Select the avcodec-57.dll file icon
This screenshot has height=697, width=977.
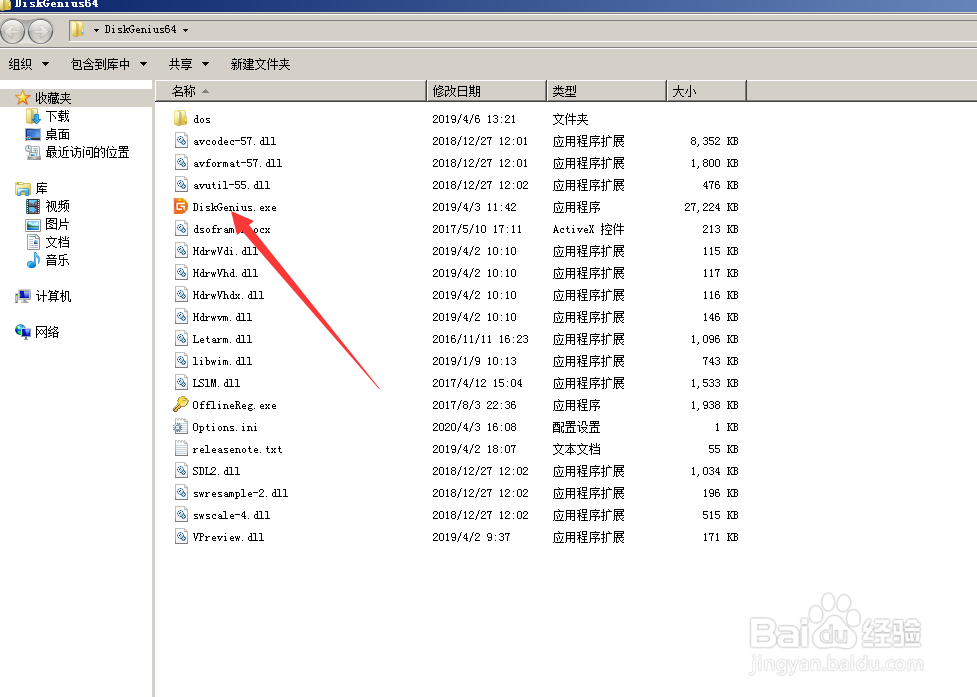click(181, 141)
